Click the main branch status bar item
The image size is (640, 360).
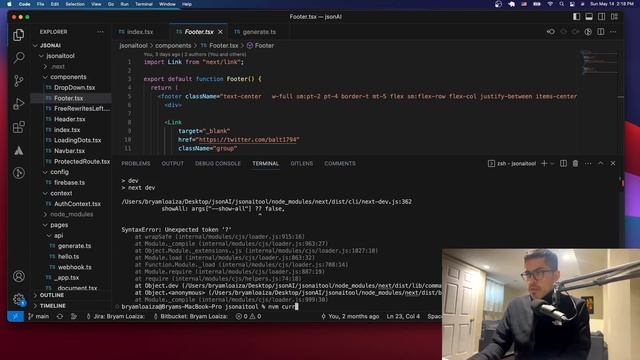pos(39,316)
